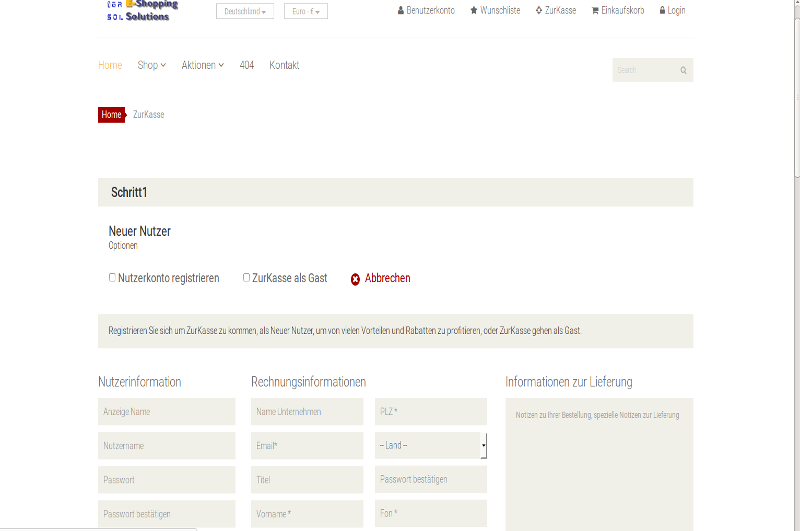800x531 pixels.
Task: Click the E-Shopping Solutions logo
Action: (141, 11)
